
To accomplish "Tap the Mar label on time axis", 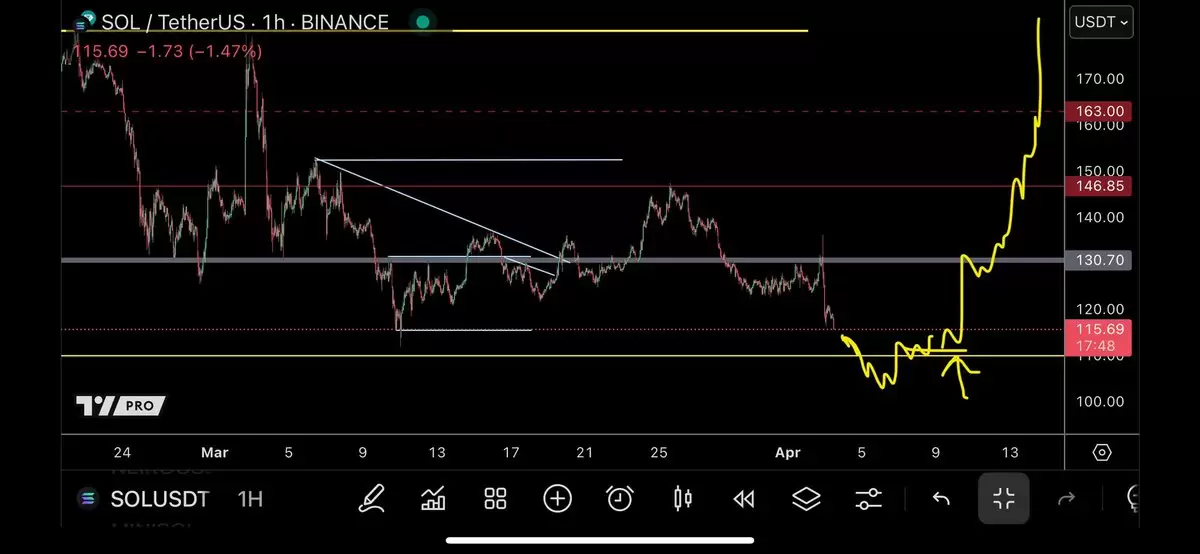I will pyautogui.click(x=214, y=452).
